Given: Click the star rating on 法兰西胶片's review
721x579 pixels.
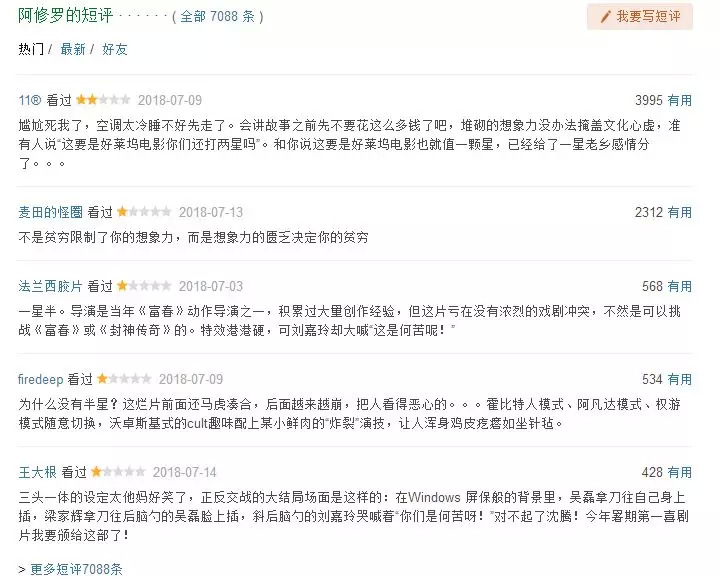Looking at the screenshot, I should [144, 286].
